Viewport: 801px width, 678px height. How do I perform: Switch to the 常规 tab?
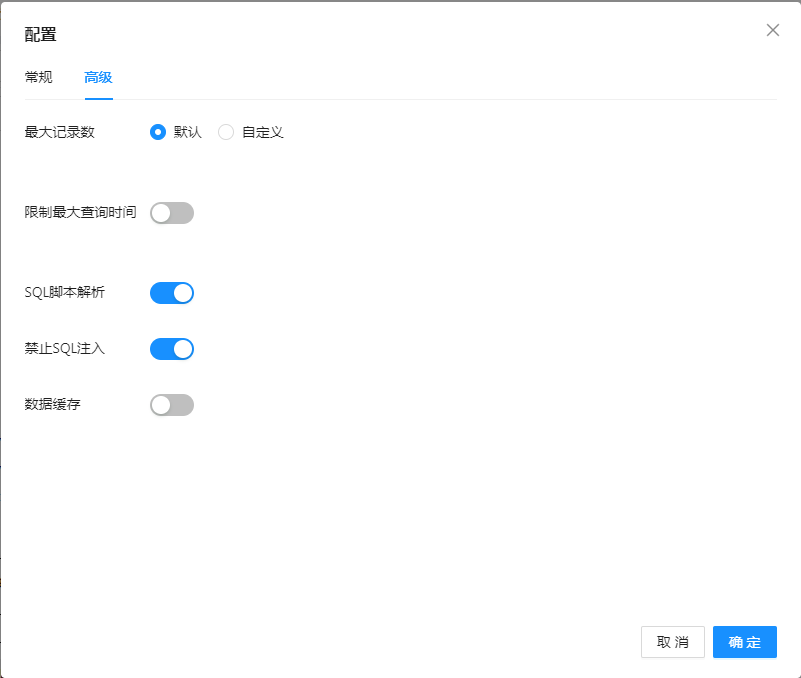[x=38, y=77]
